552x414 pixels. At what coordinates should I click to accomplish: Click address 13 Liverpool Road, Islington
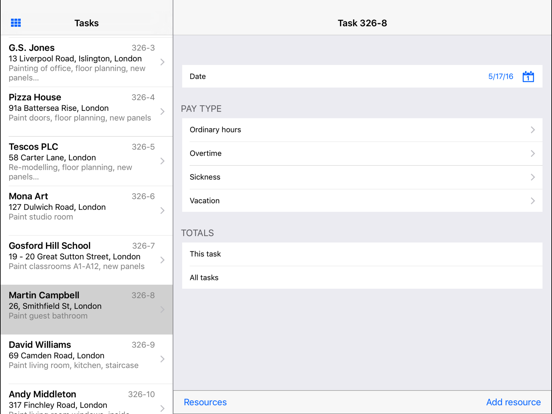coord(75,58)
